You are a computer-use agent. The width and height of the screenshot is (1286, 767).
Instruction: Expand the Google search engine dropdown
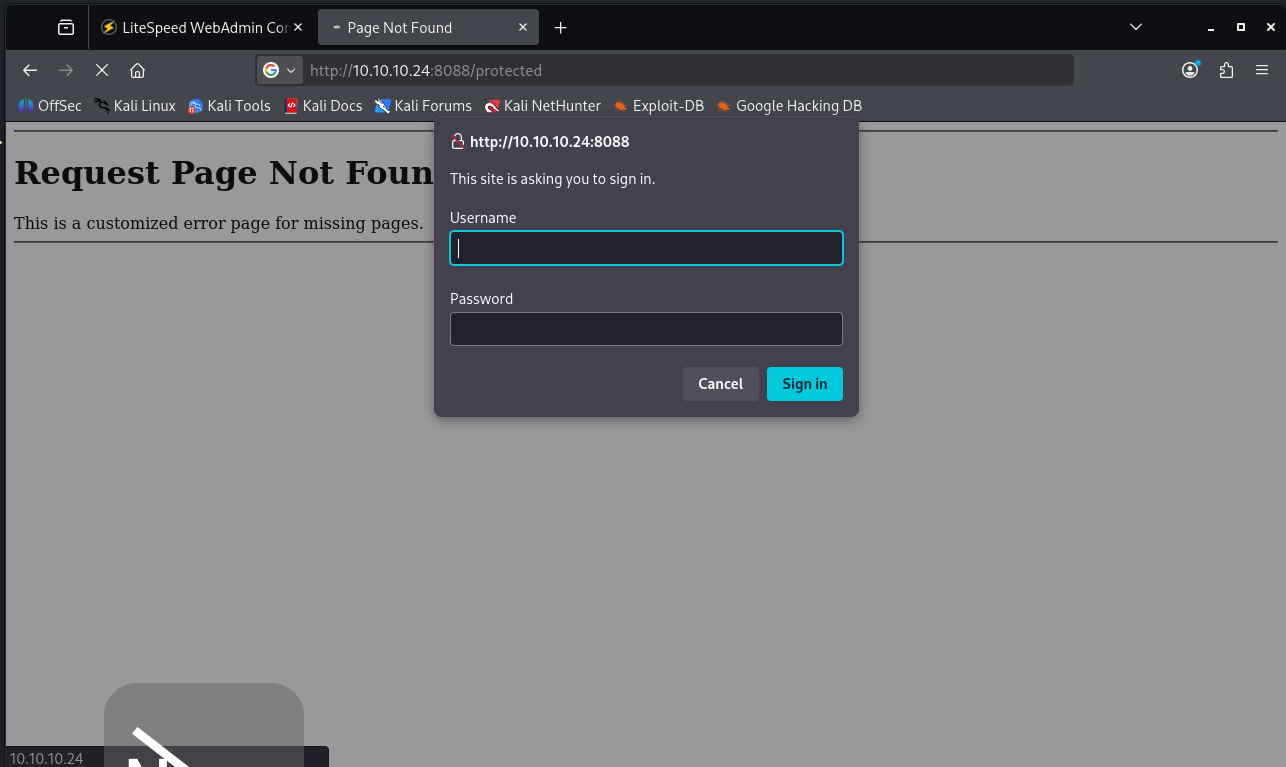pyautogui.click(x=280, y=70)
